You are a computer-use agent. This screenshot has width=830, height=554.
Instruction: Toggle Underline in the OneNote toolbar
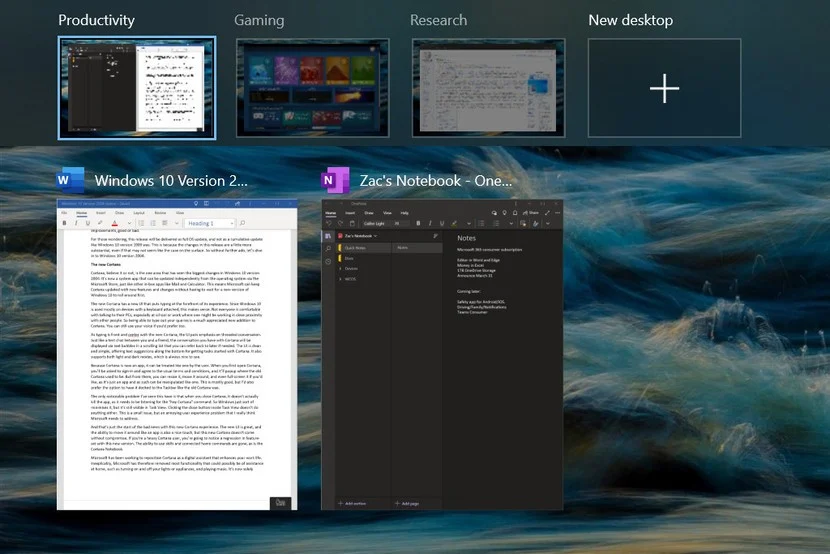pyautogui.click(x=442, y=223)
